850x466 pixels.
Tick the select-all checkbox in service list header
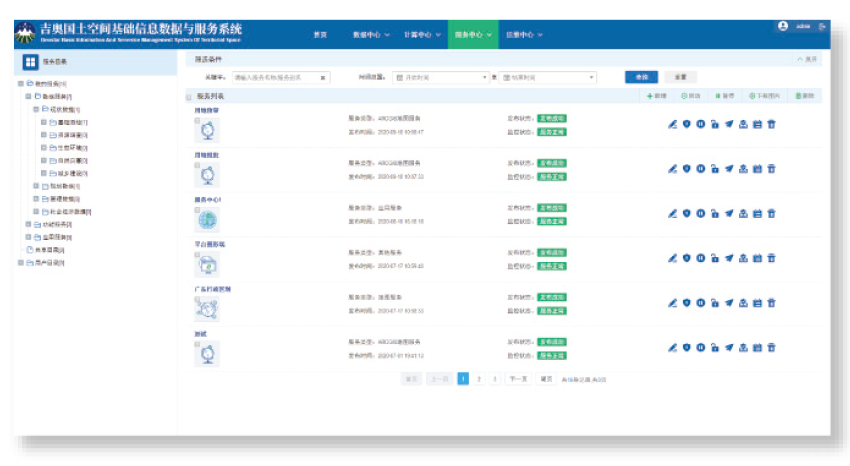click(x=188, y=96)
